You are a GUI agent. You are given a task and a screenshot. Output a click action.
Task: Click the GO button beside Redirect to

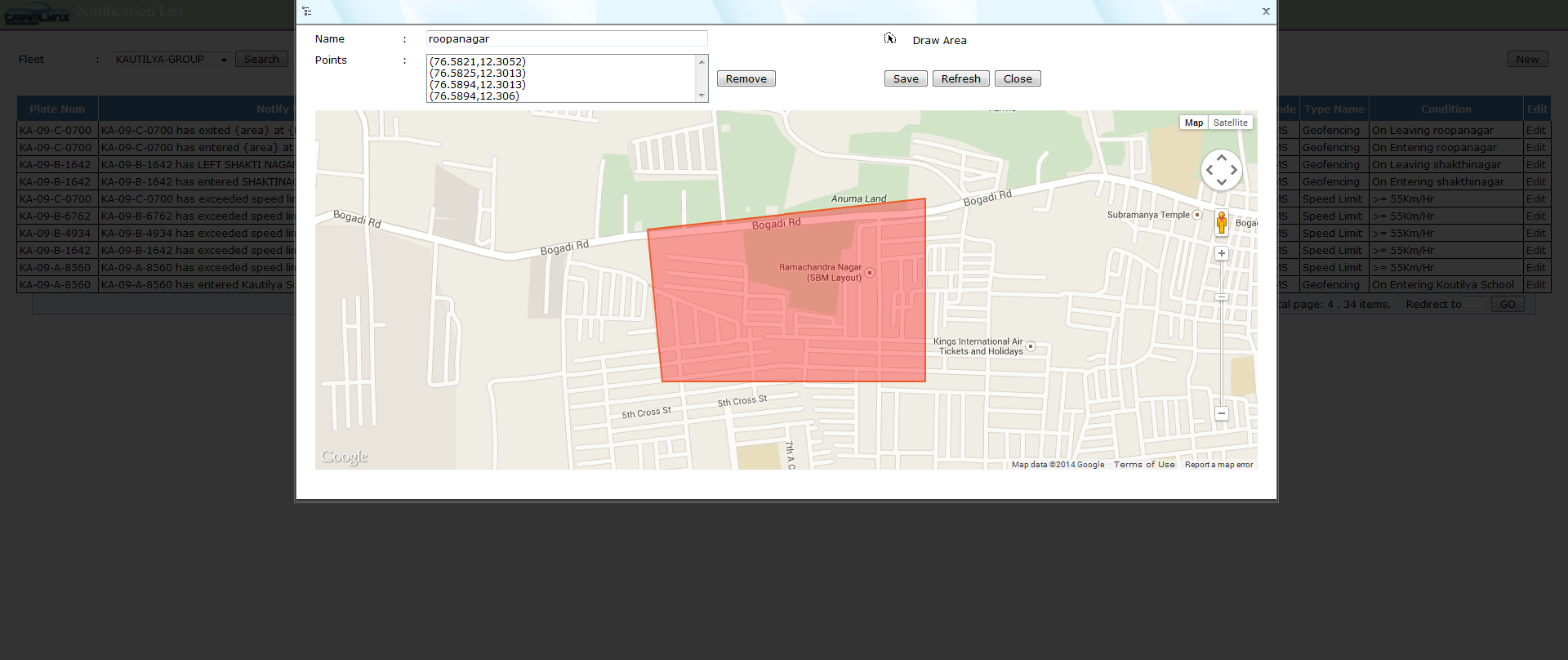[1508, 304]
